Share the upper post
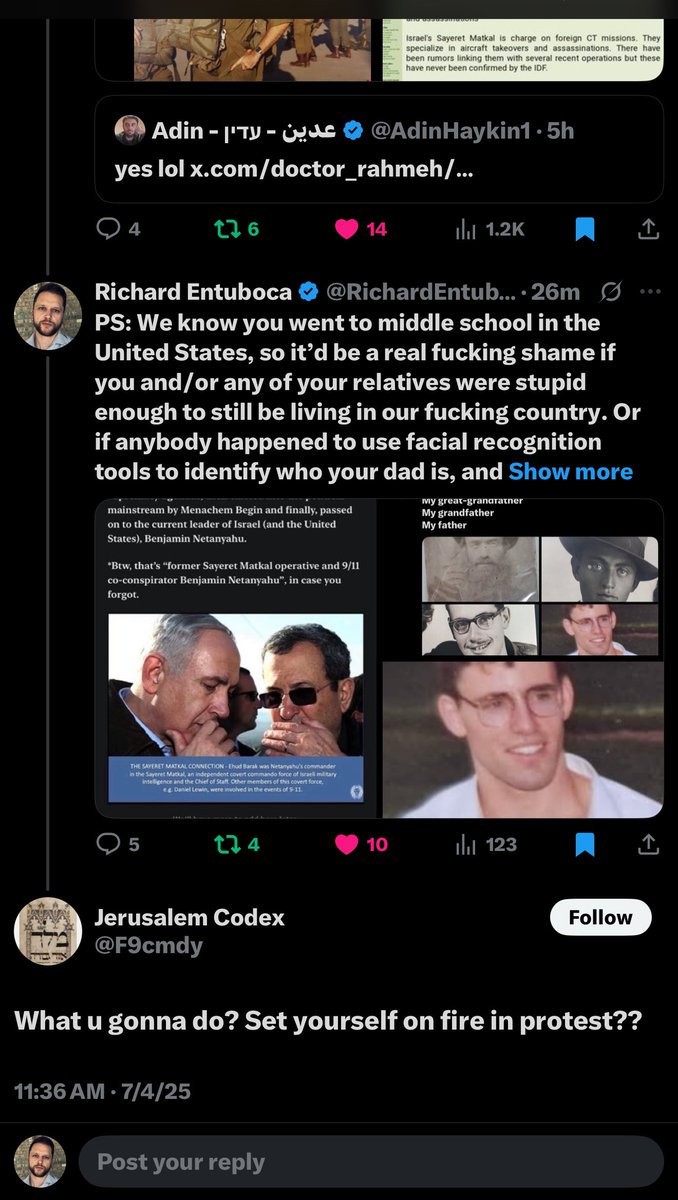The width and height of the screenshot is (678, 1200). (648, 229)
